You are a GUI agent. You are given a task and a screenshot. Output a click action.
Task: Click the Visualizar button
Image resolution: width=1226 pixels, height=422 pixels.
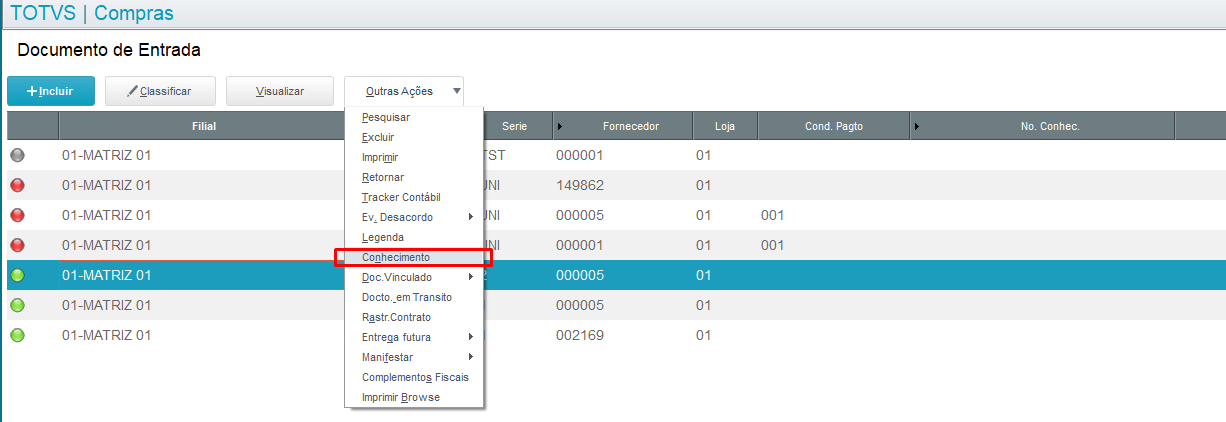point(280,91)
